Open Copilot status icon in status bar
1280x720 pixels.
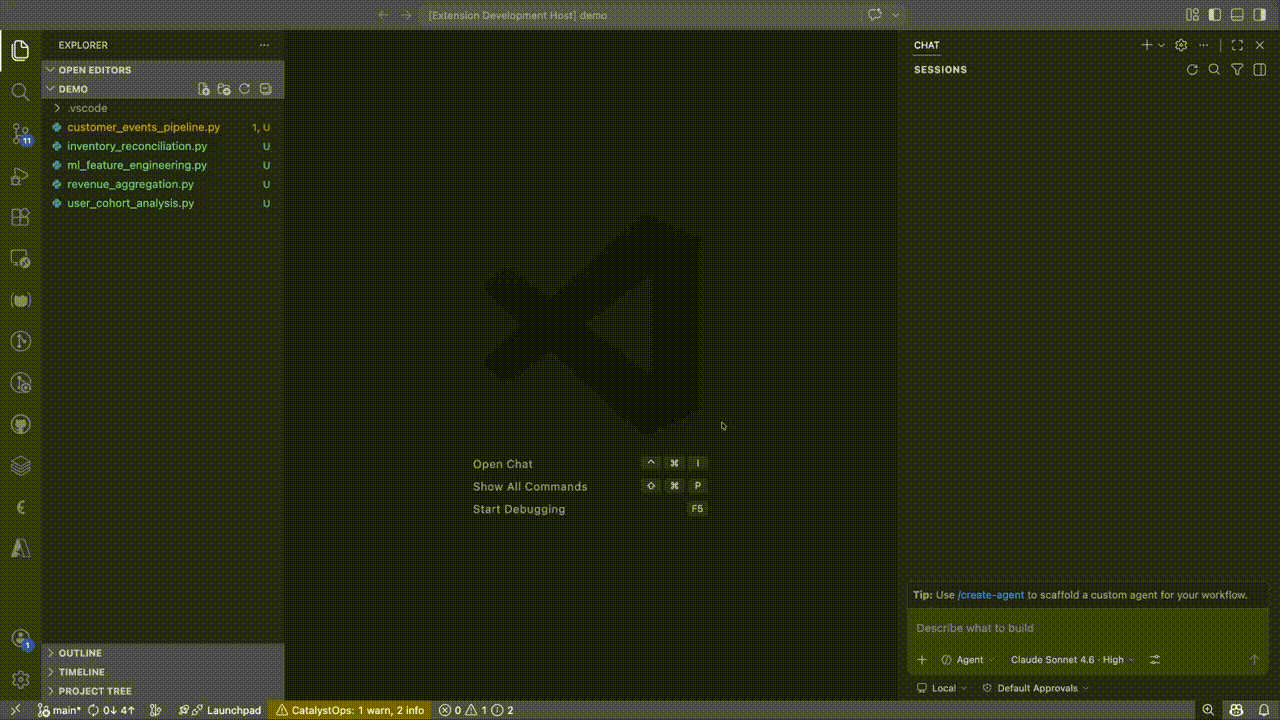1237,710
